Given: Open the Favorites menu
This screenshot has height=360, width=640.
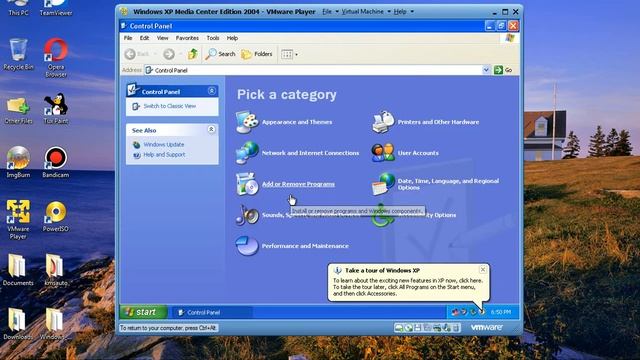Looking at the screenshot, I should tap(187, 38).
